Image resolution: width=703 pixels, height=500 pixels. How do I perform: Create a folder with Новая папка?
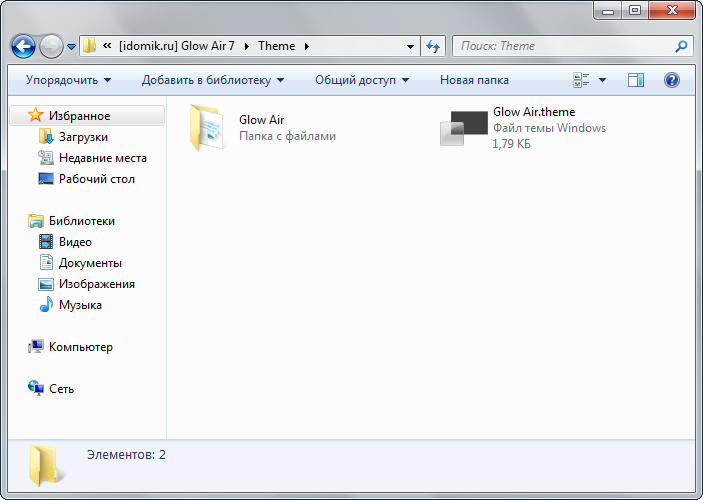[474, 80]
